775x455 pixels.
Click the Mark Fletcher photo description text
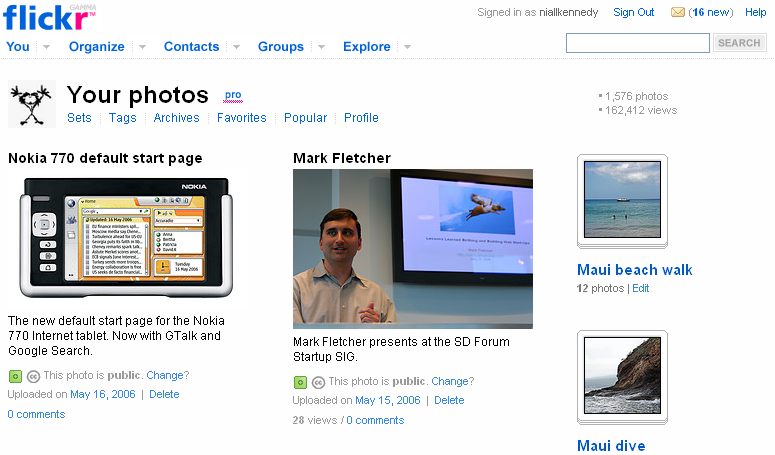(x=401, y=349)
